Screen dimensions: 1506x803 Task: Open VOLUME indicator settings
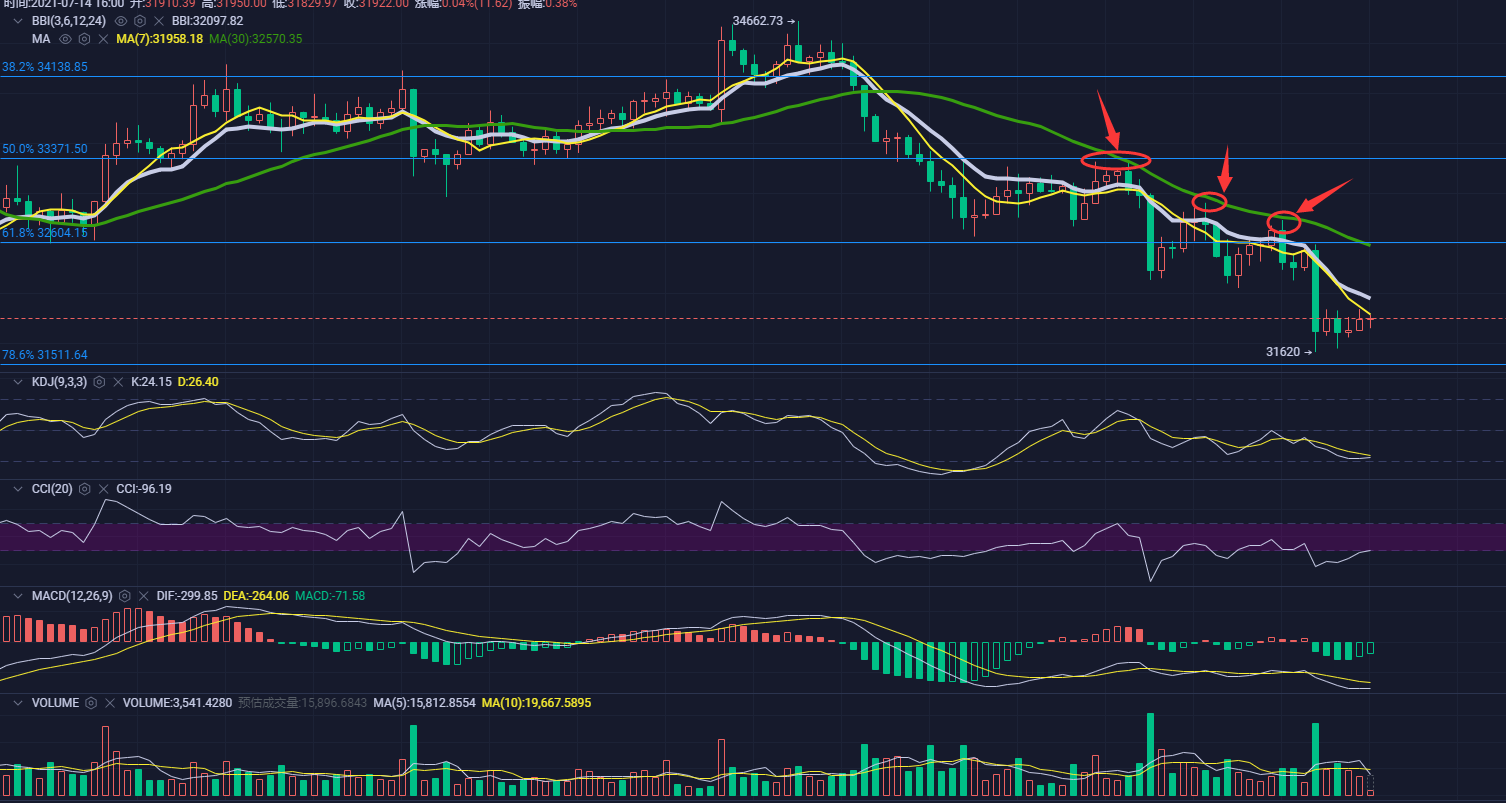click(91, 703)
